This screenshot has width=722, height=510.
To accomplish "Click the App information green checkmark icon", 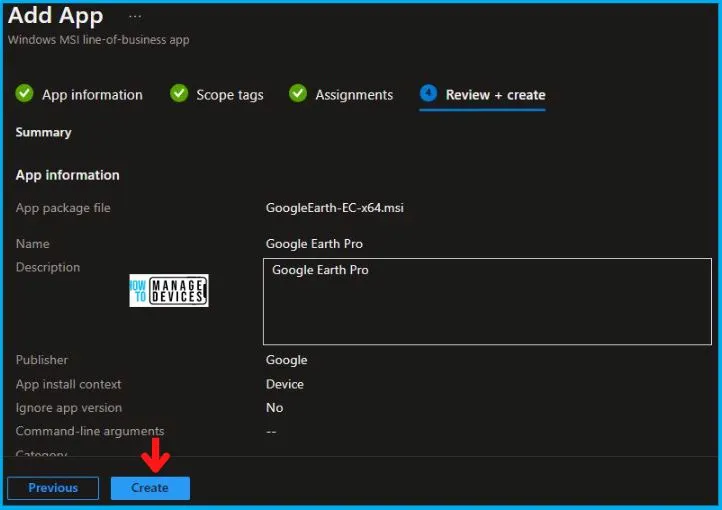I will (x=24, y=93).
